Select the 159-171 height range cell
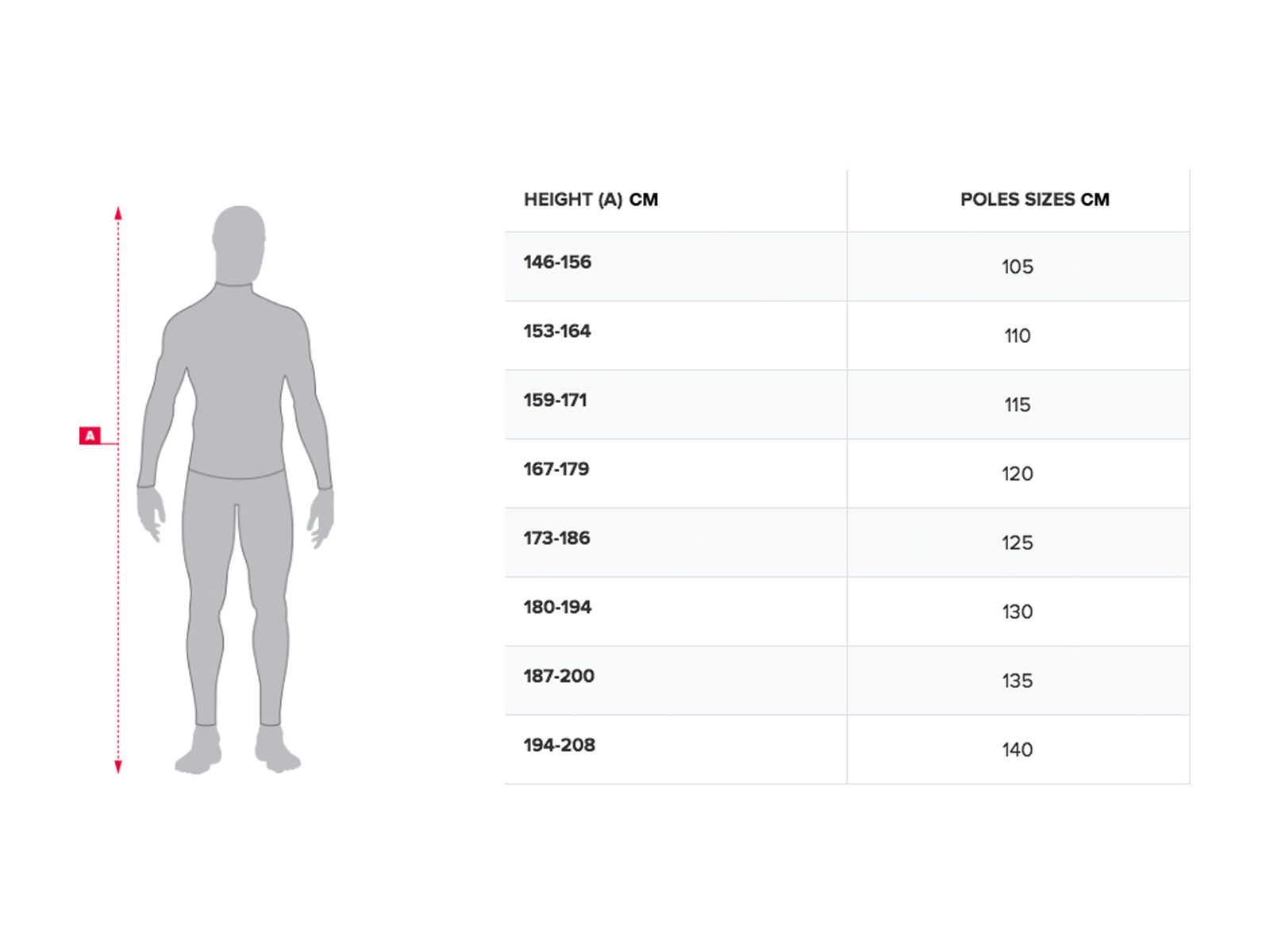 point(555,401)
